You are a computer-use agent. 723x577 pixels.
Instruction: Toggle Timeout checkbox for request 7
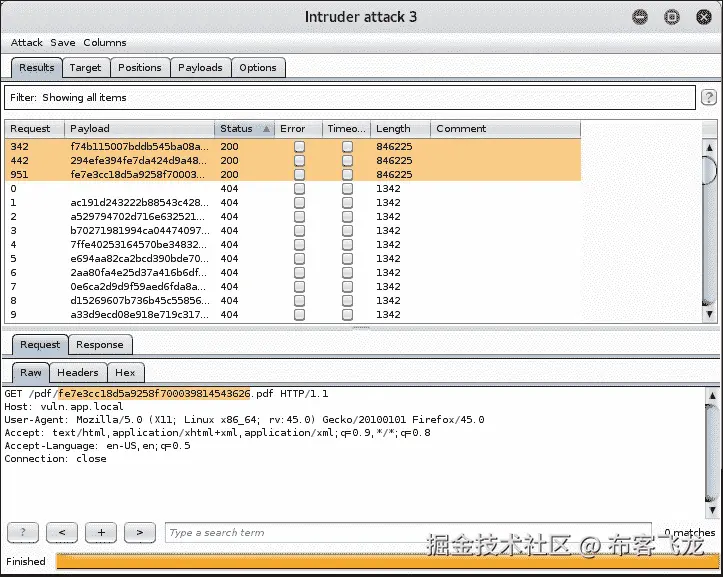click(x=347, y=286)
